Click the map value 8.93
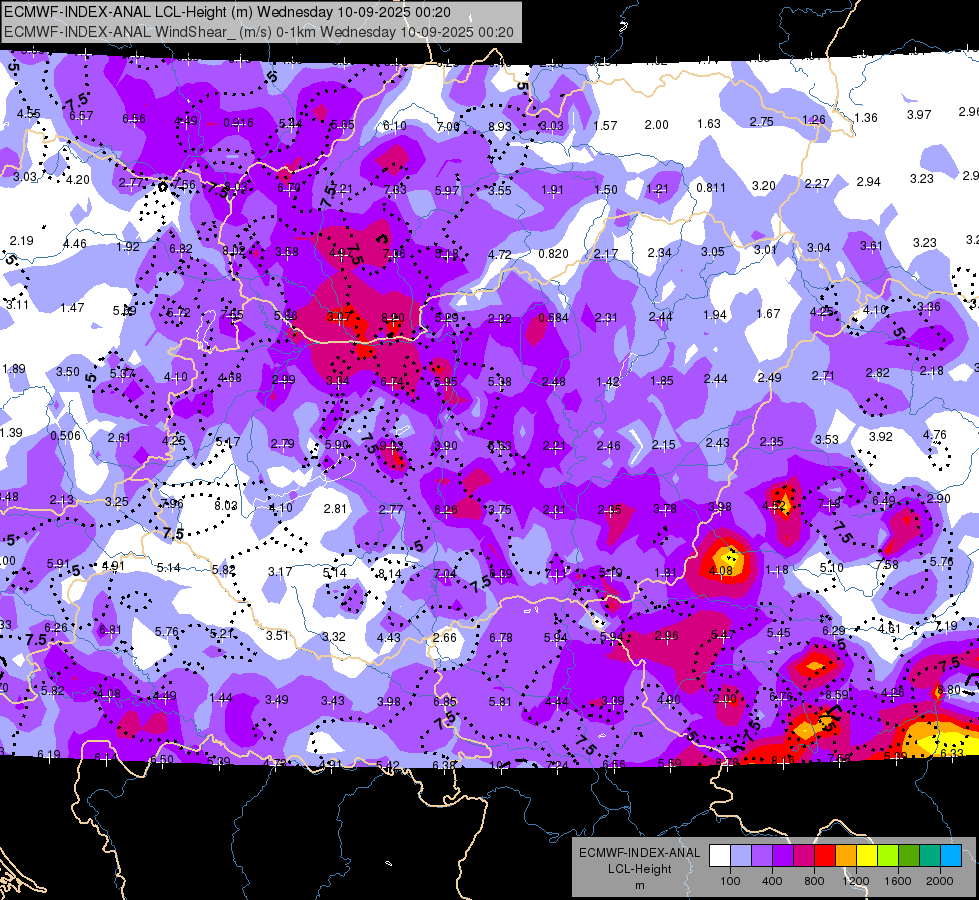Viewport: 979px width, 900px height. pos(499,126)
